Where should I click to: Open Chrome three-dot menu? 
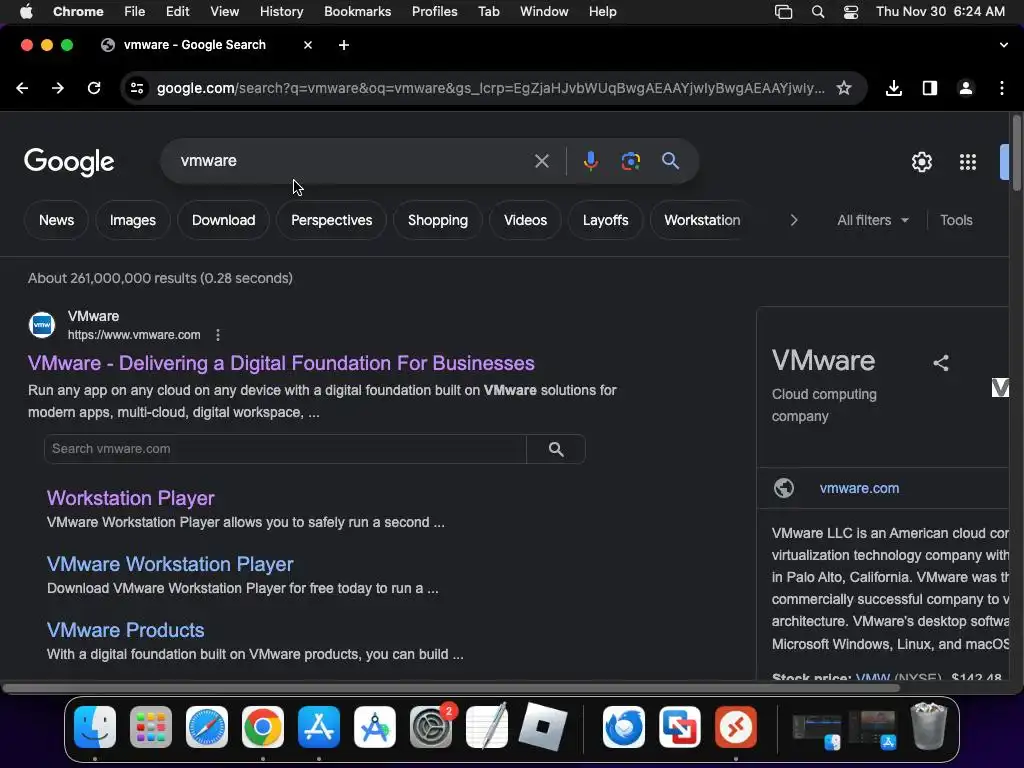(x=1002, y=88)
